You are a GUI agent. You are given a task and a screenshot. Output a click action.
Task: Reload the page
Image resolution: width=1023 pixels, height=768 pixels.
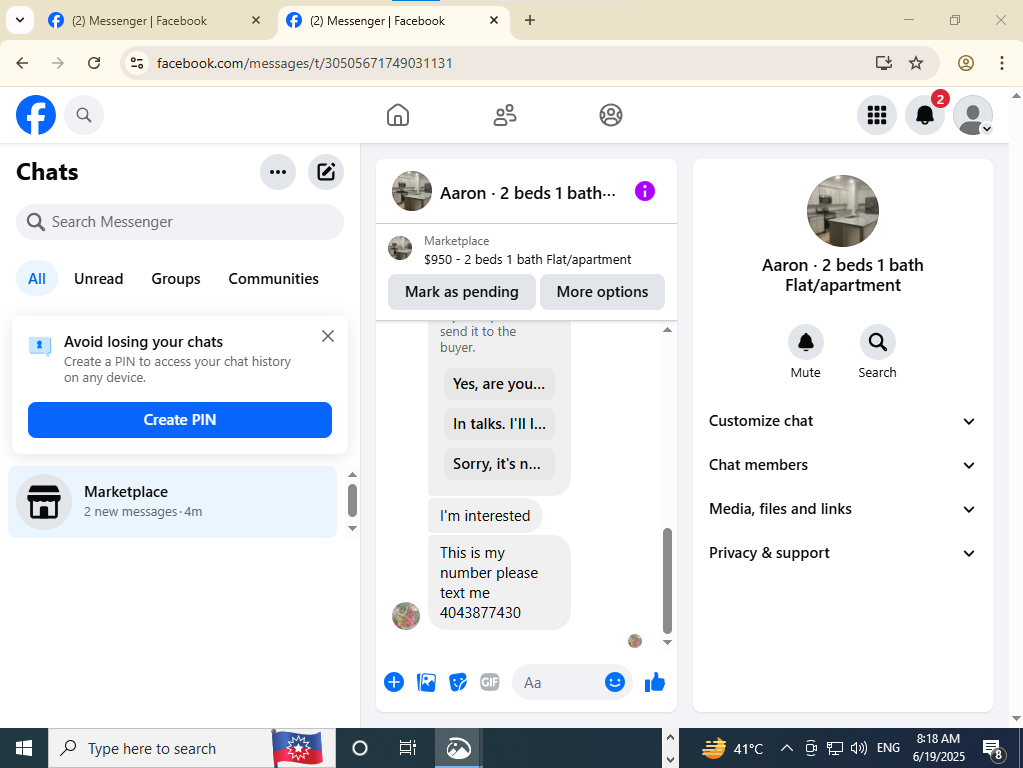94,63
